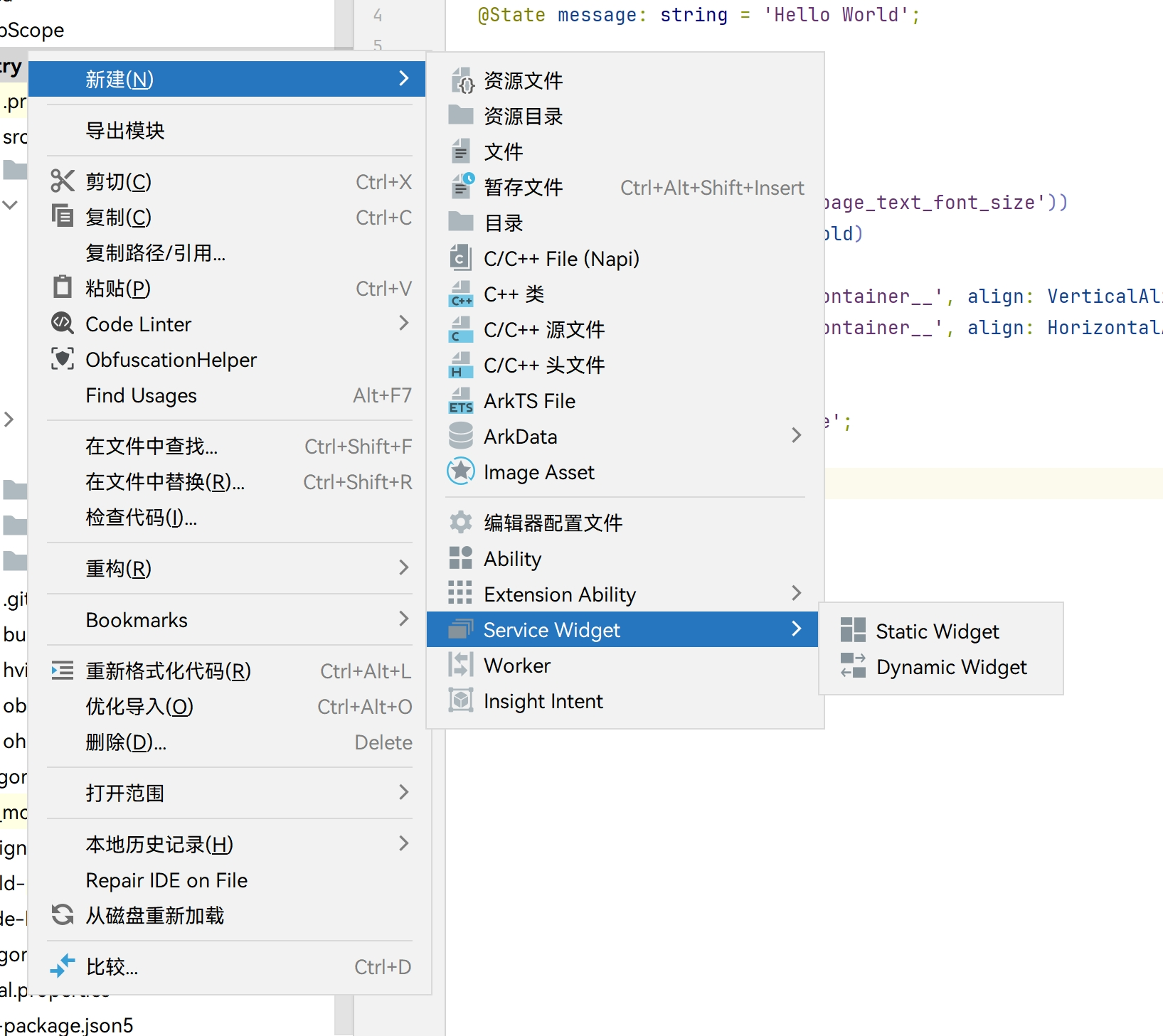Open the 重构(R) submenu arrow
This screenshot has height=1036, width=1163.
(404, 567)
